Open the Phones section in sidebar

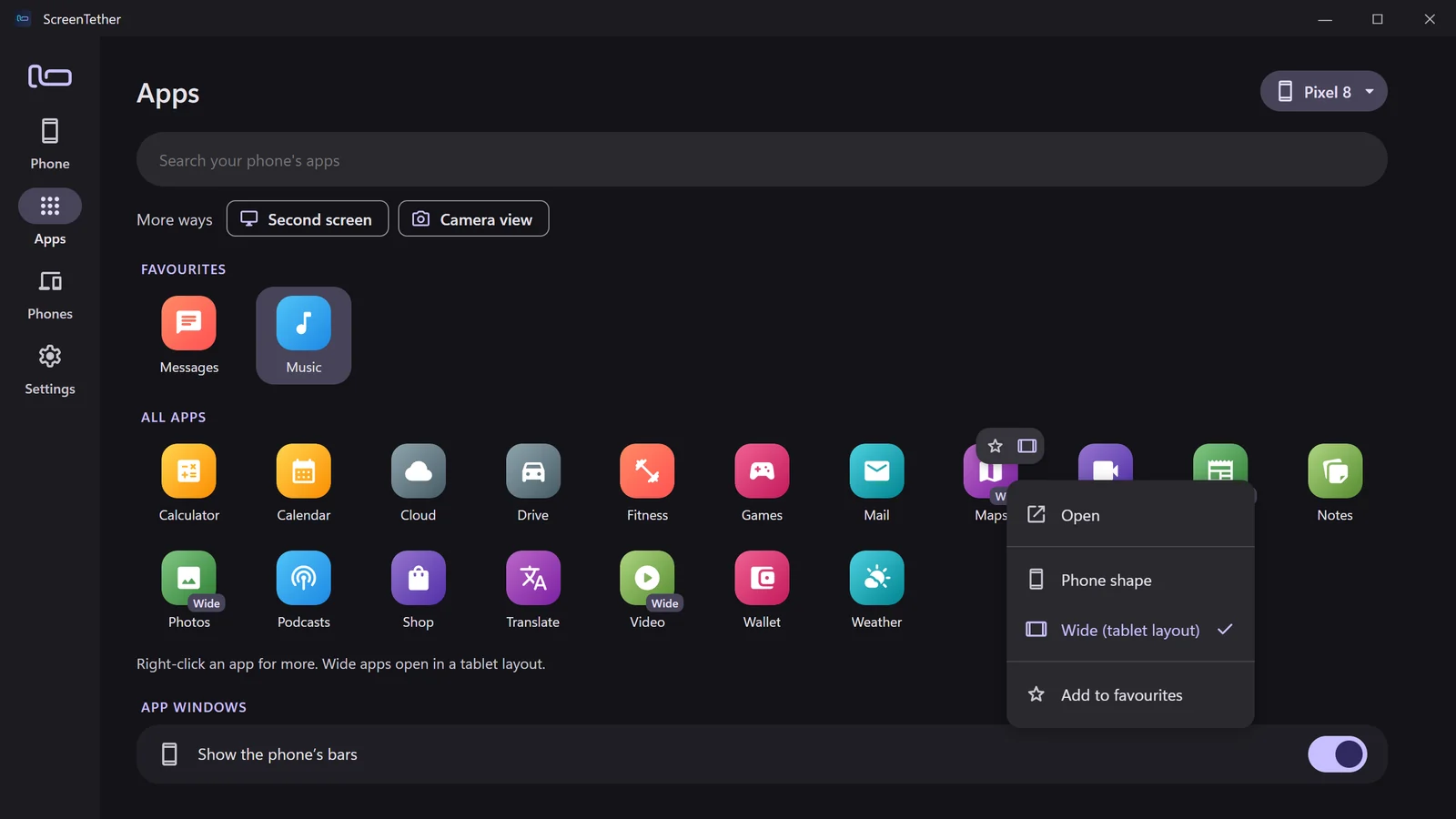point(50,295)
